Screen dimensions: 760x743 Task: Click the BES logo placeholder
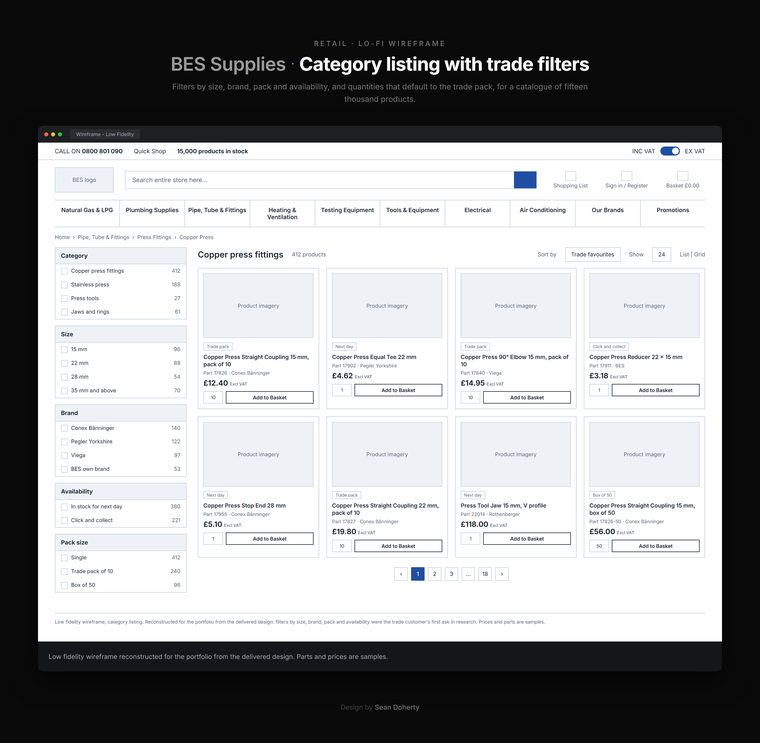[x=84, y=180]
